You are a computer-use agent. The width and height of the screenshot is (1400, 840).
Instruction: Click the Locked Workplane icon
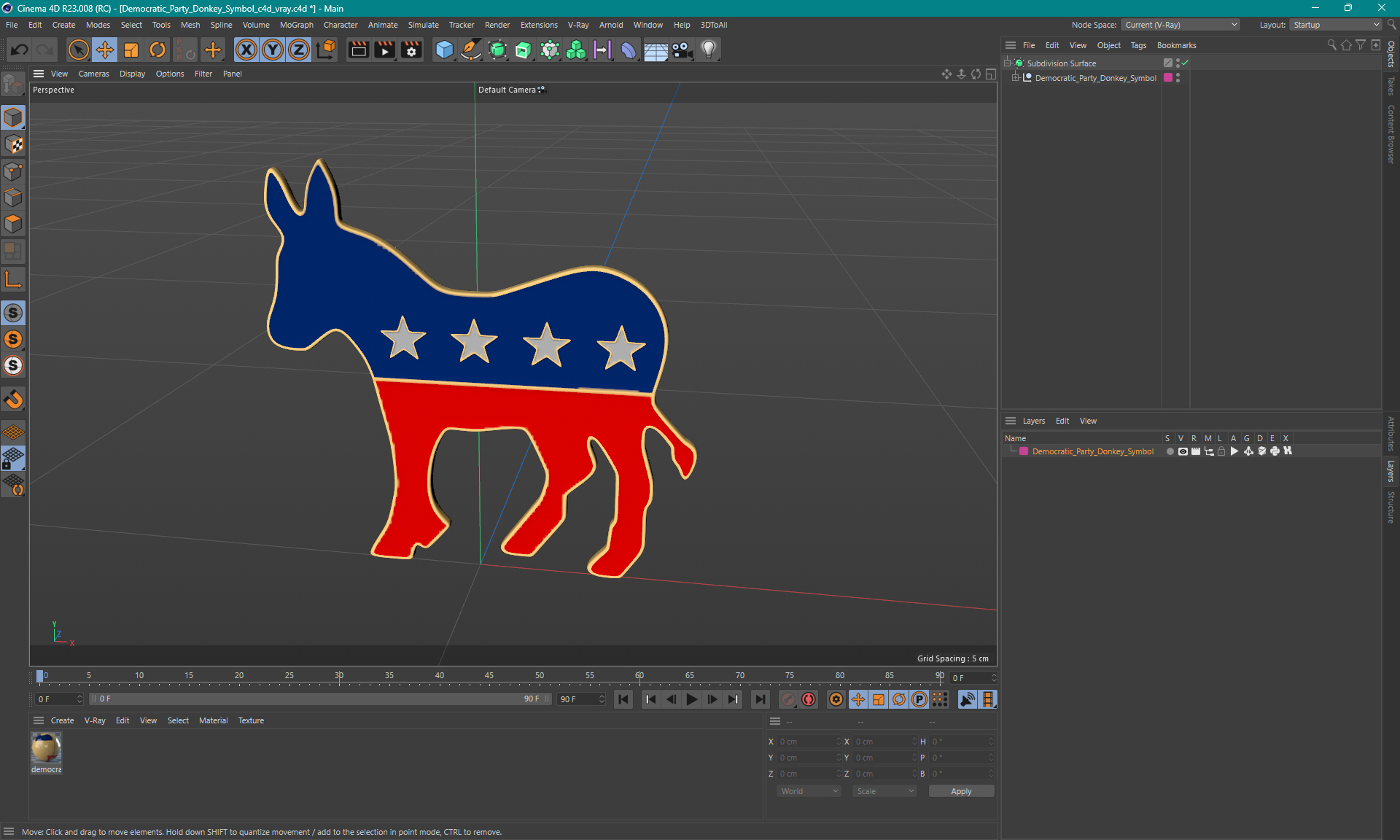tap(13, 459)
